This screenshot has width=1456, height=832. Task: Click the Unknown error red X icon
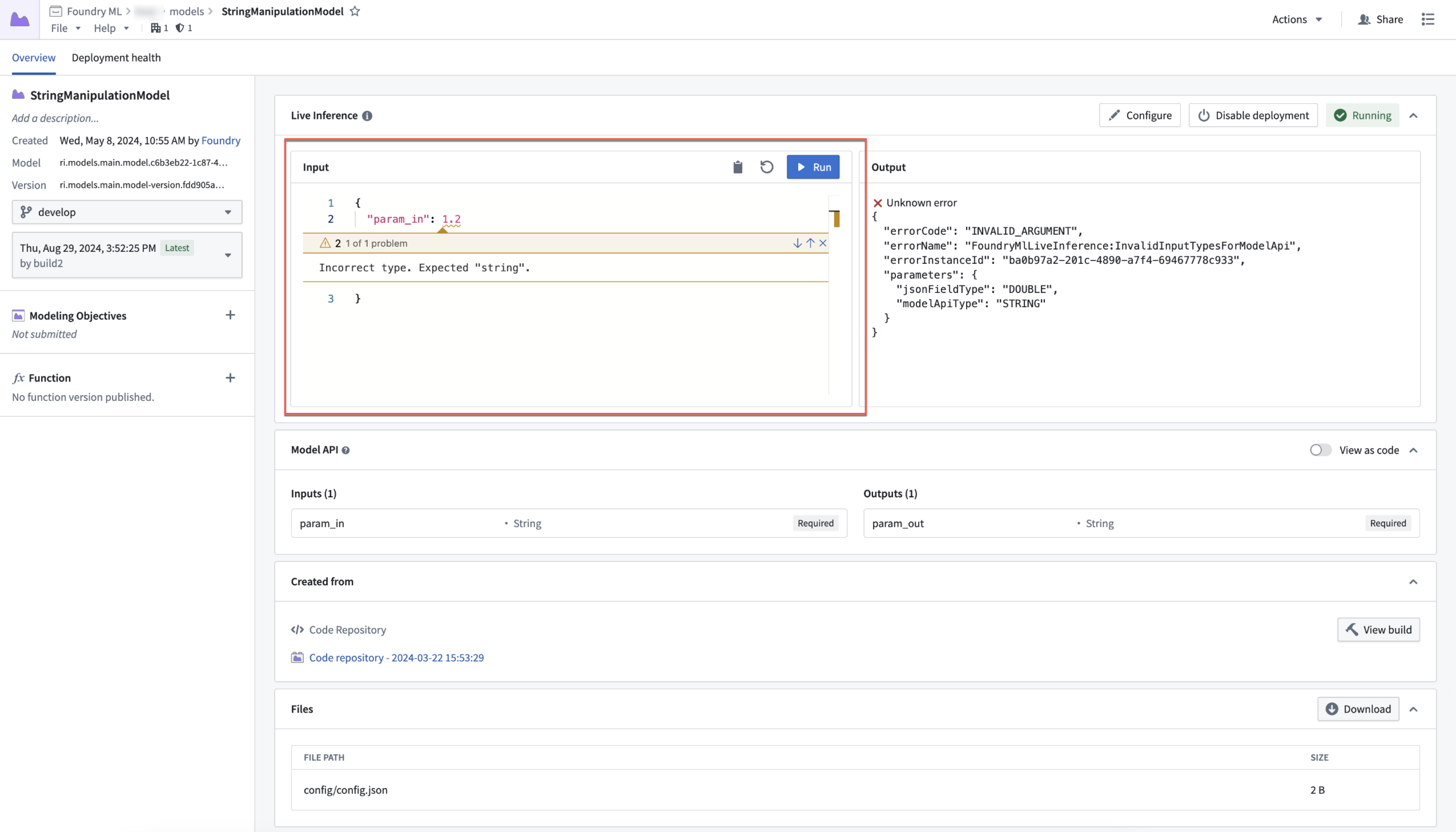tap(878, 203)
